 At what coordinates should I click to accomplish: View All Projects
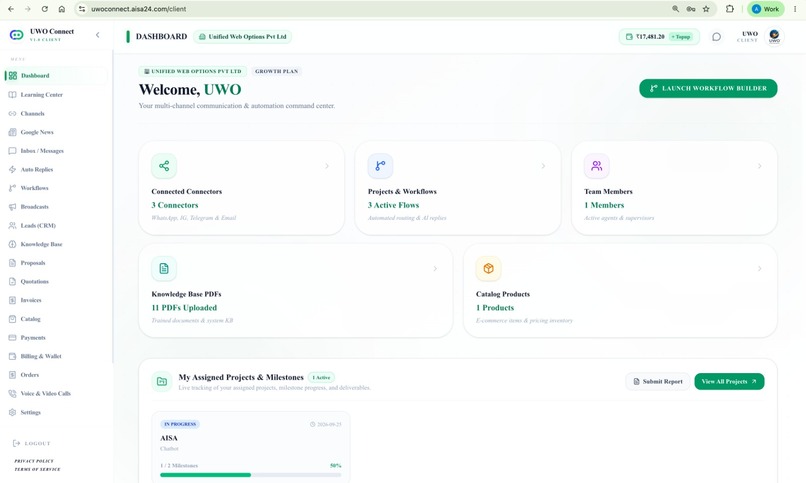[x=729, y=381]
